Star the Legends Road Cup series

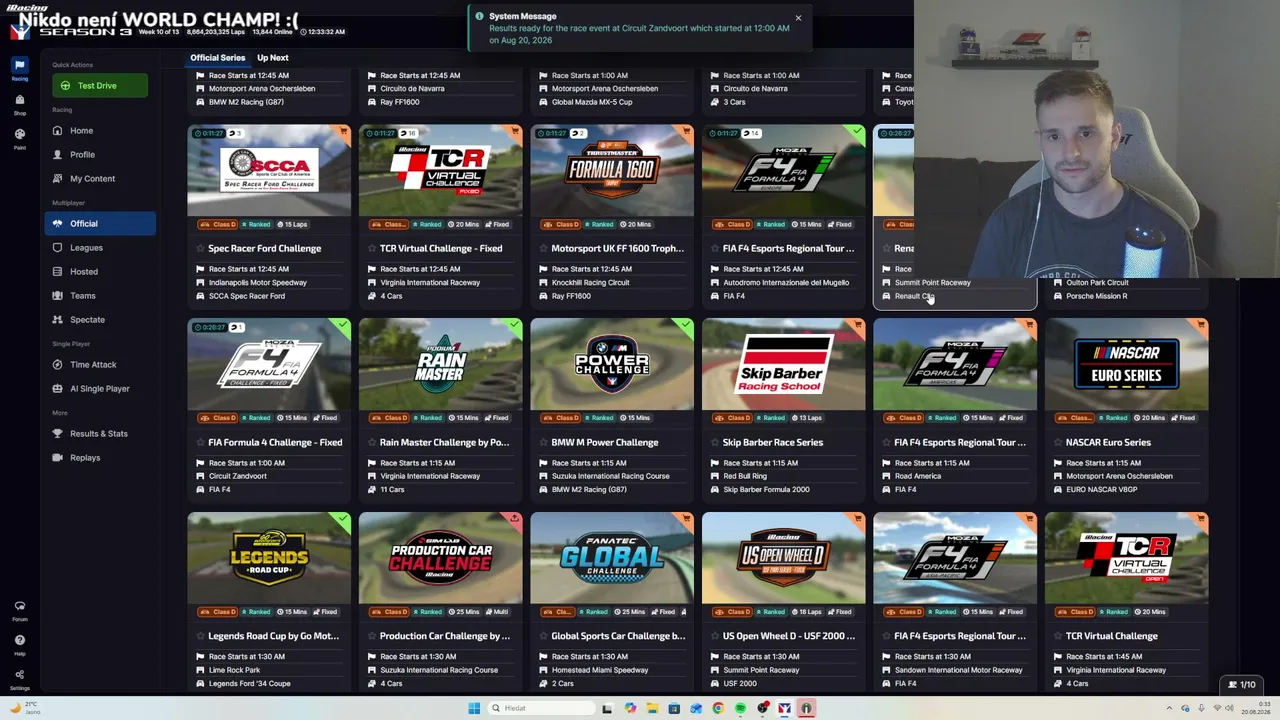(x=200, y=636)
